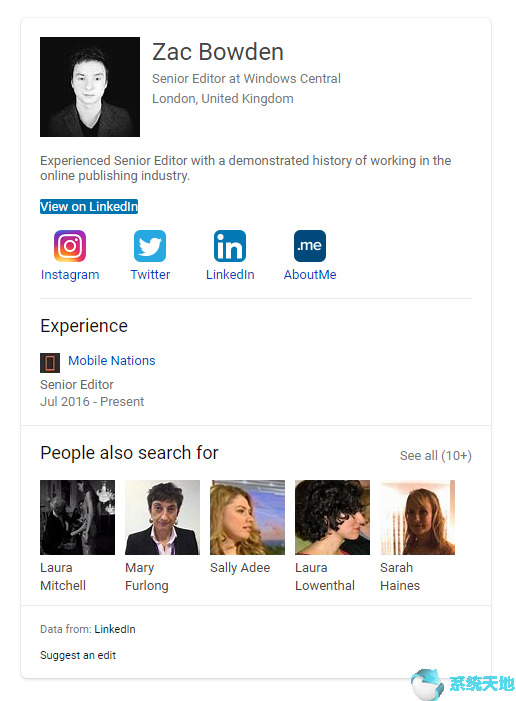Click the Zac Bowden name heading
Viewport: 516px width, 701px height.
click(218, 52)
